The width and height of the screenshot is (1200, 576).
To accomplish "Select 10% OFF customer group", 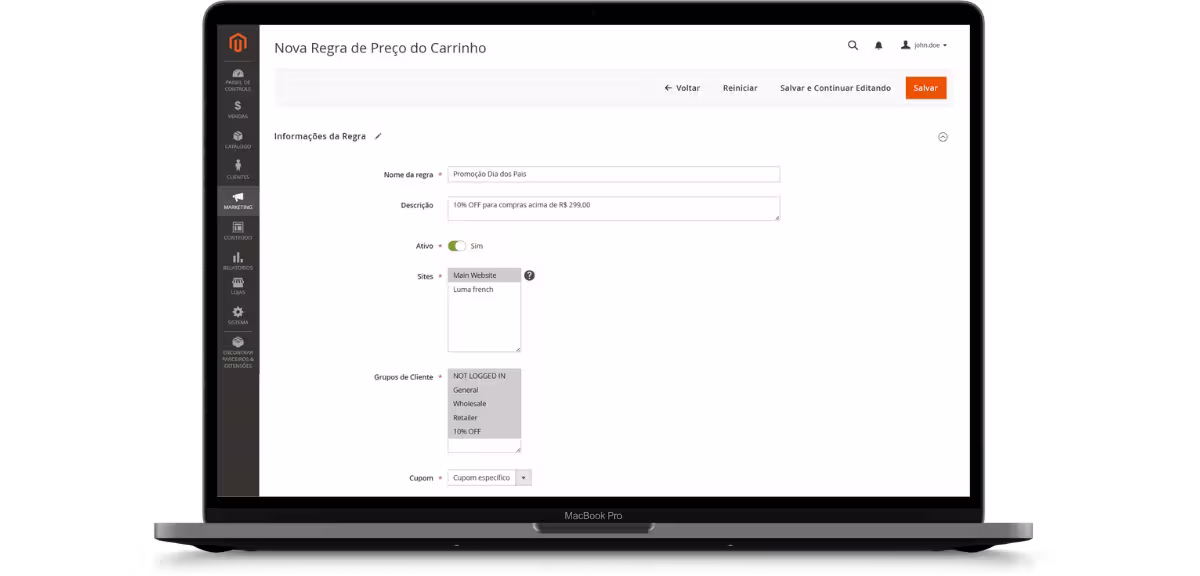I will pos(484,431).
